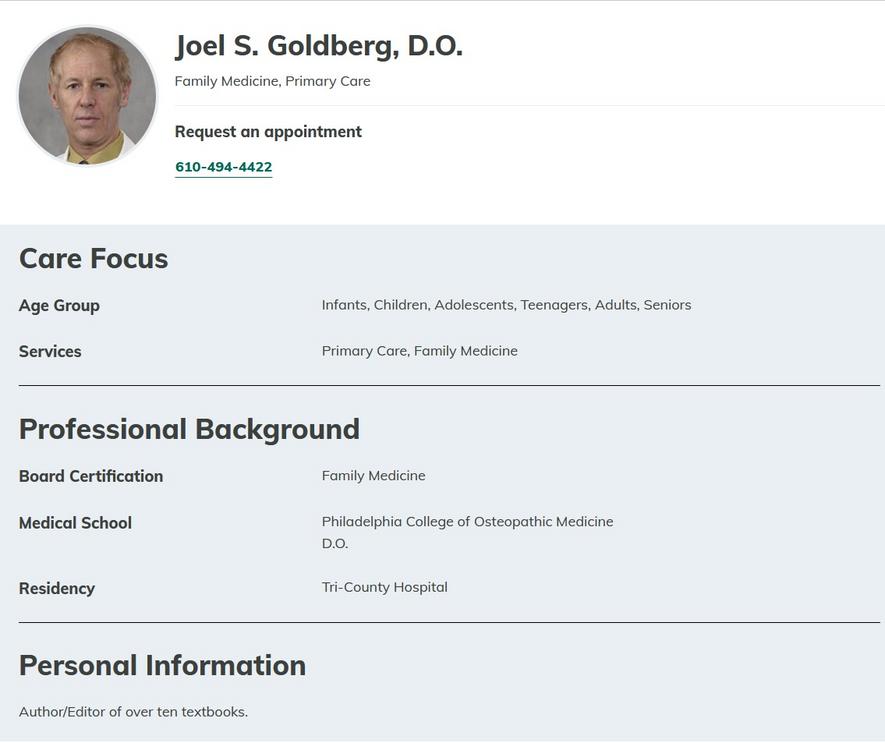Click the Professional Background heading
885x743 pixels.
(189, 429)
